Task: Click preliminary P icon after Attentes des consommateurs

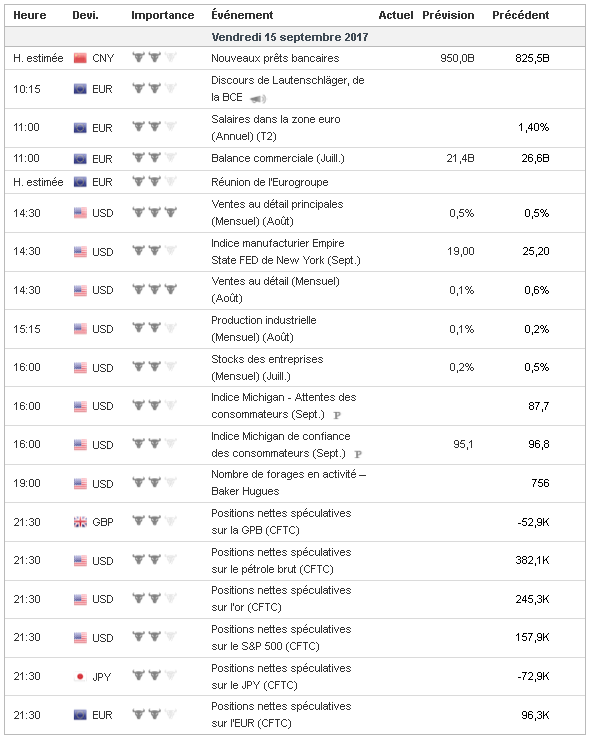Action: coord(337,415)
